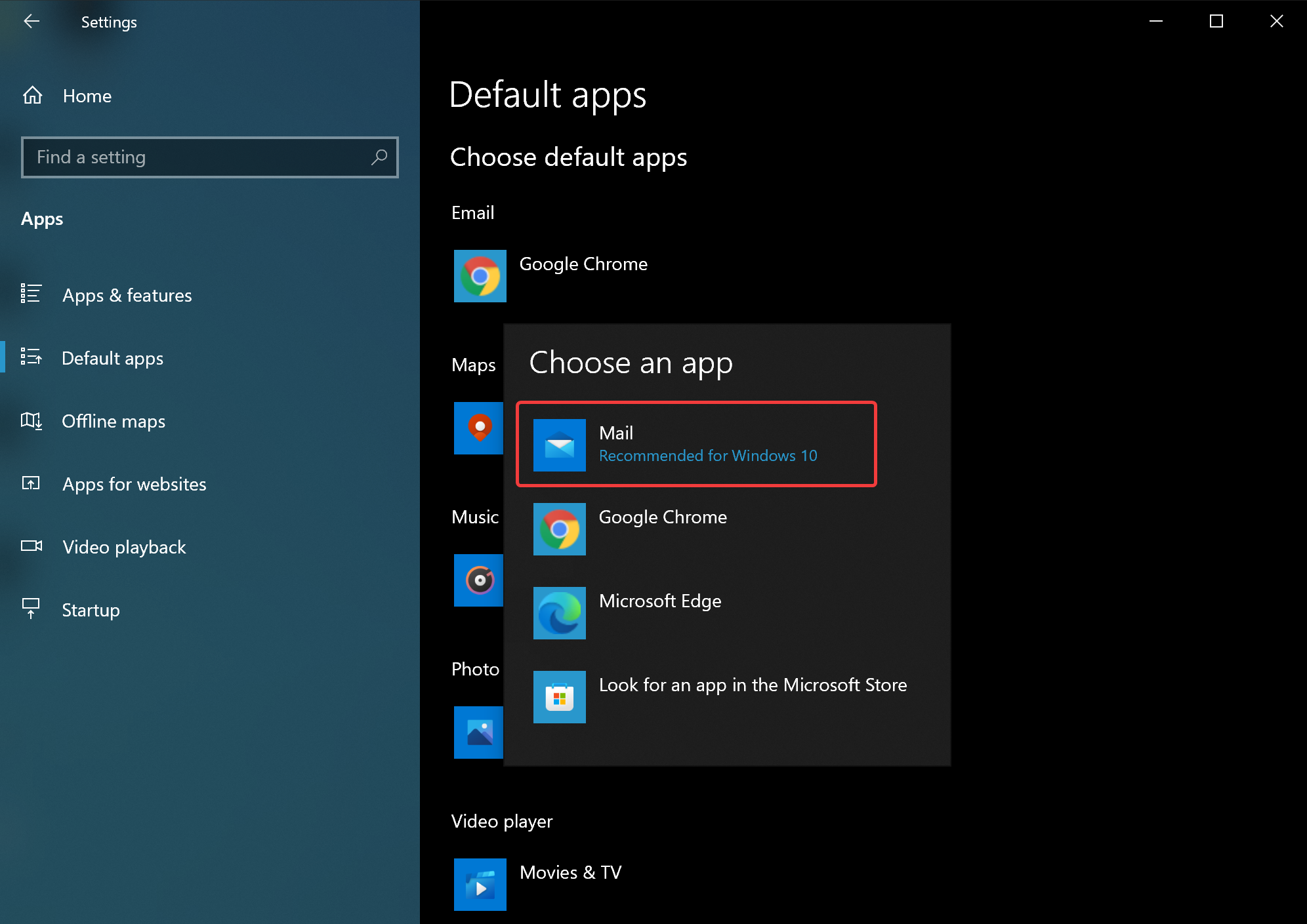The height and width of the screenshot is (924, 1307).
Task: Click the Choose an app heading
Action: [x=631, y=363]
